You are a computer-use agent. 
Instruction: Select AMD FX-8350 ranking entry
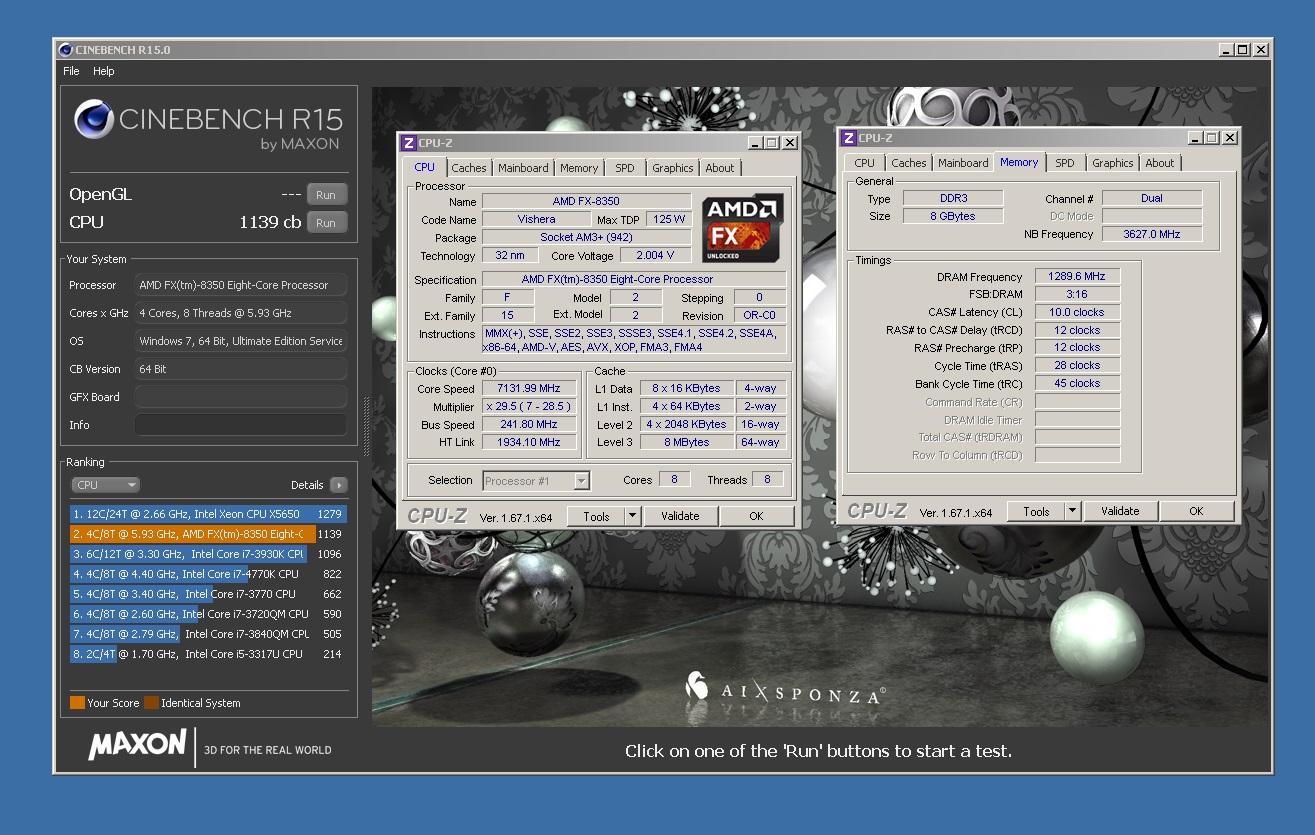pyautogui.click(x=208, y=534)
